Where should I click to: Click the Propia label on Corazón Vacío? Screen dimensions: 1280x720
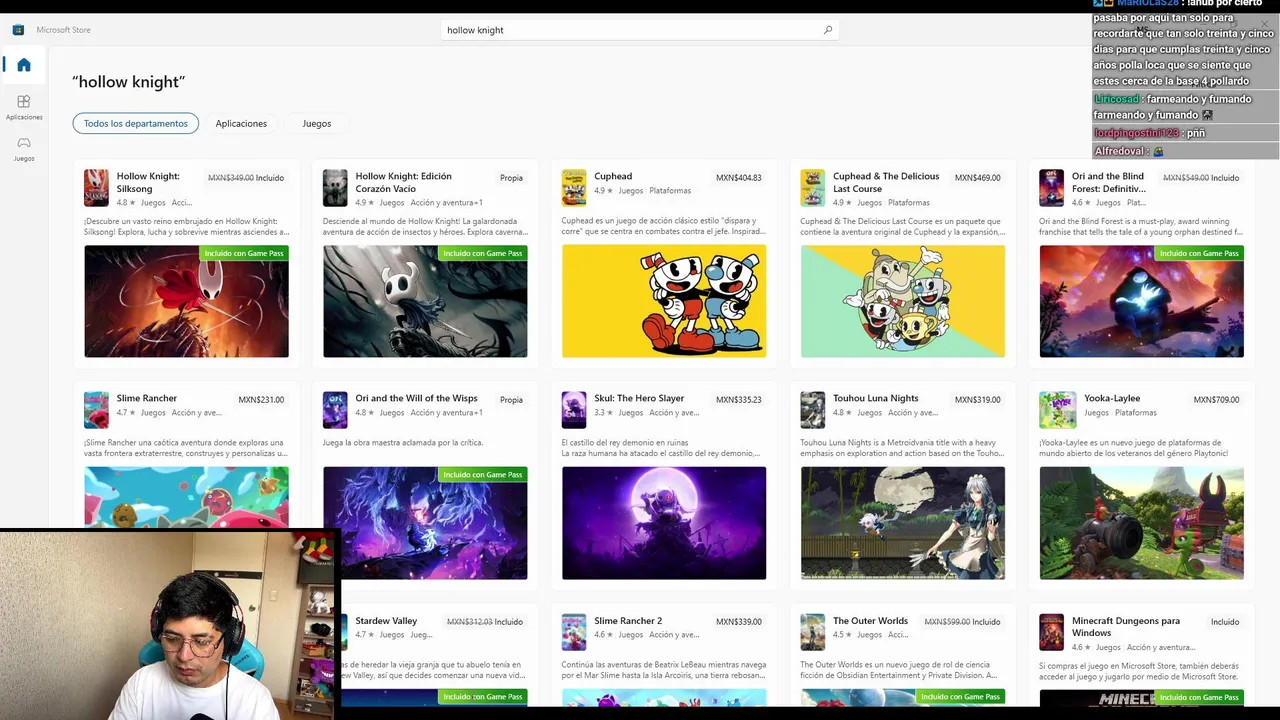[x=511, y=178]
